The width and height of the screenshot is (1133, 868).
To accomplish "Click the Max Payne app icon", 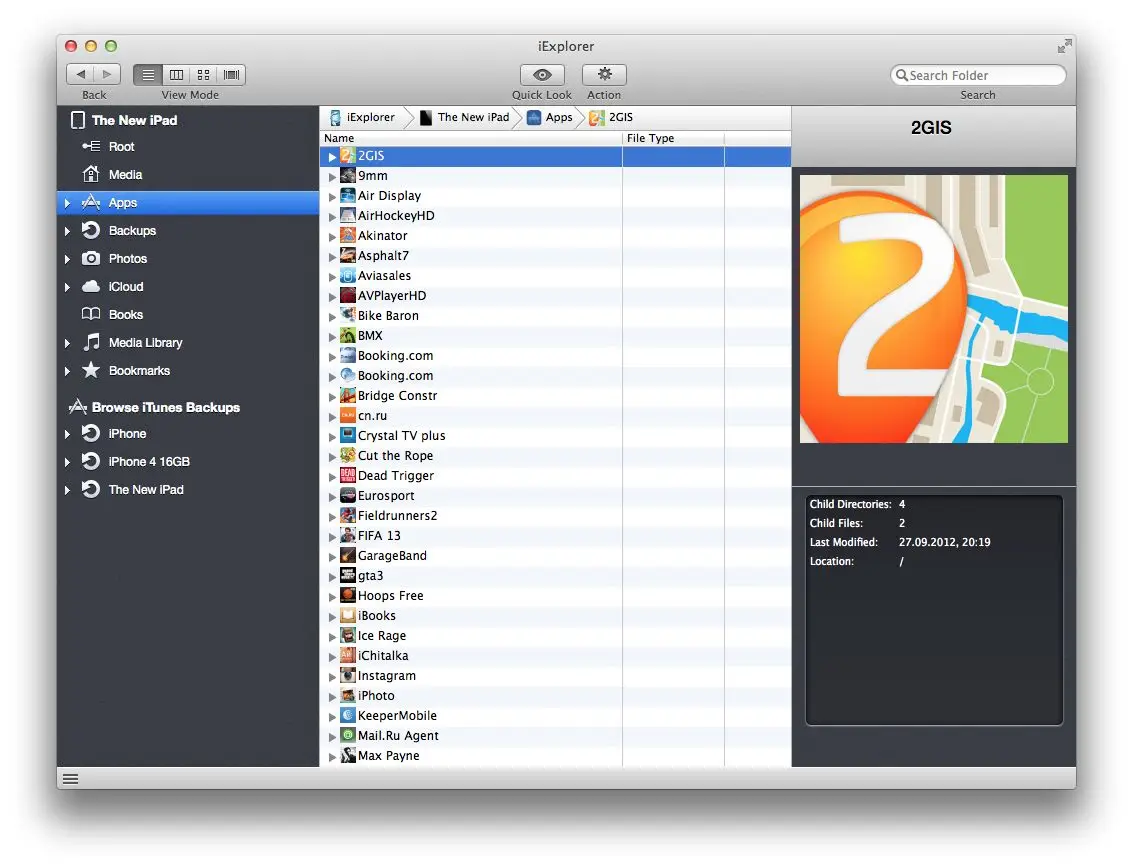I will click(348, 756).
